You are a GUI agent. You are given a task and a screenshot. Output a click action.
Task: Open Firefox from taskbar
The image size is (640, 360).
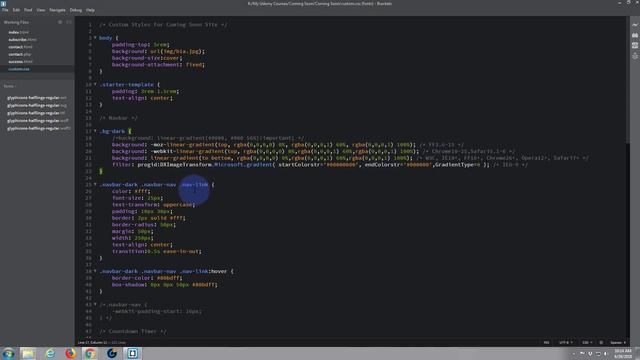tap(70, 353)
